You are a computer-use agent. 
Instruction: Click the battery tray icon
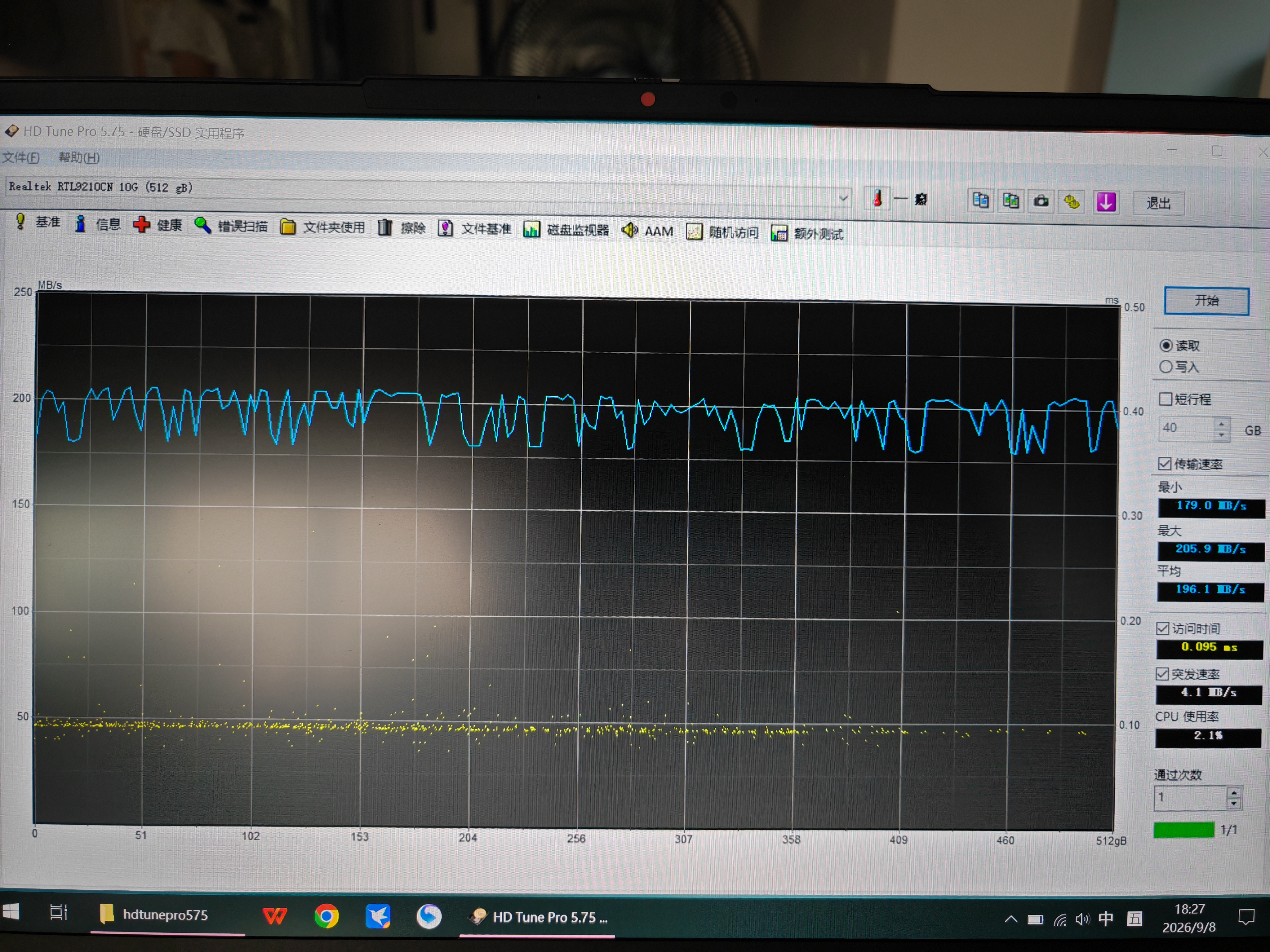[1035, 920]
